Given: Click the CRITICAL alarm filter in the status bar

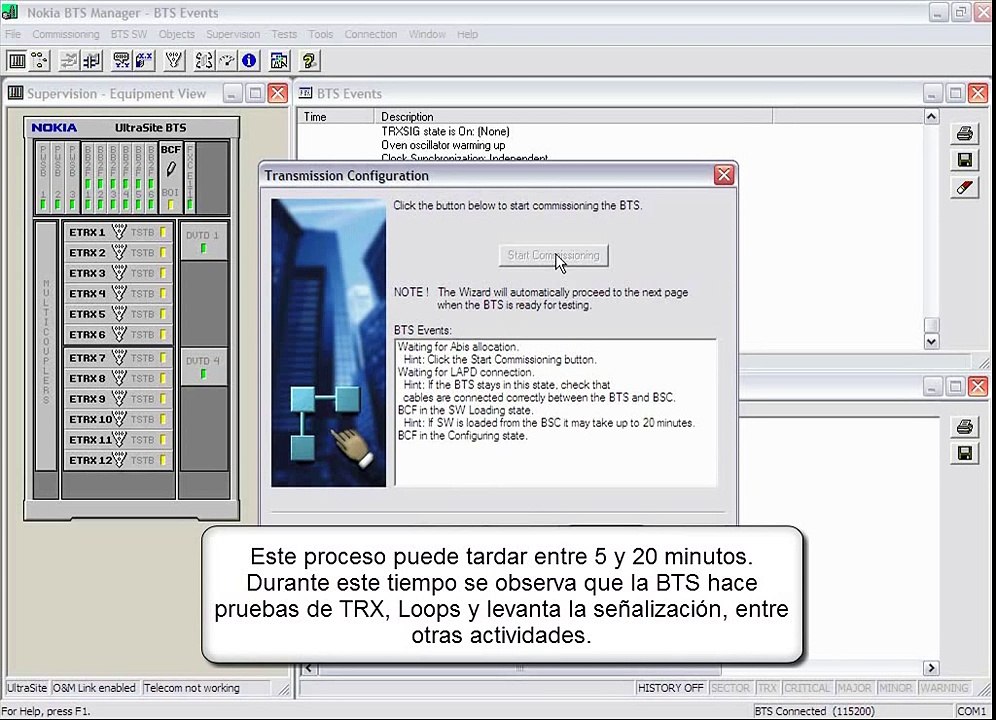Looking at the screenshot, I should click(807, 688).
